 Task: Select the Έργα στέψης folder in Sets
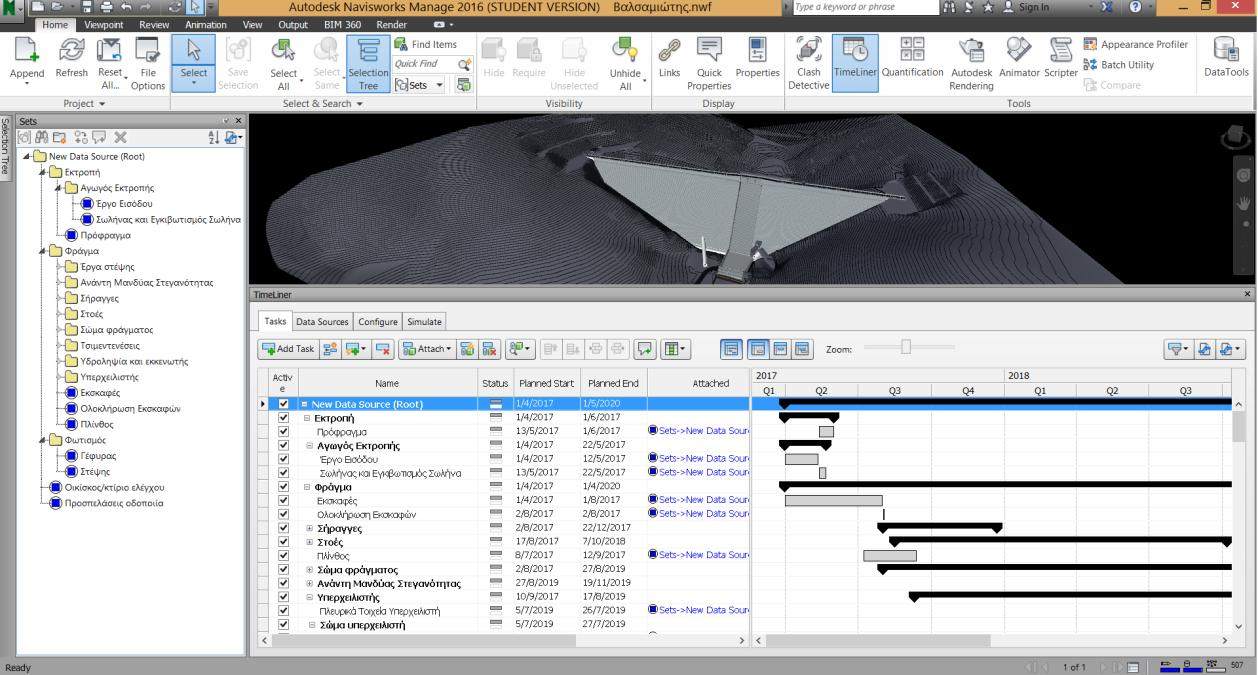coord(107,266)
